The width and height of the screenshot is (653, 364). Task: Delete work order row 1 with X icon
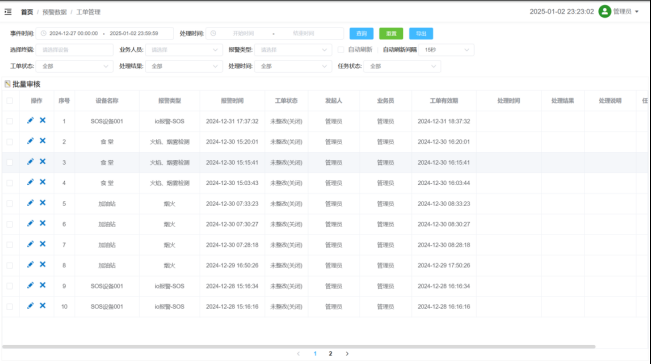tap(42, 120)
